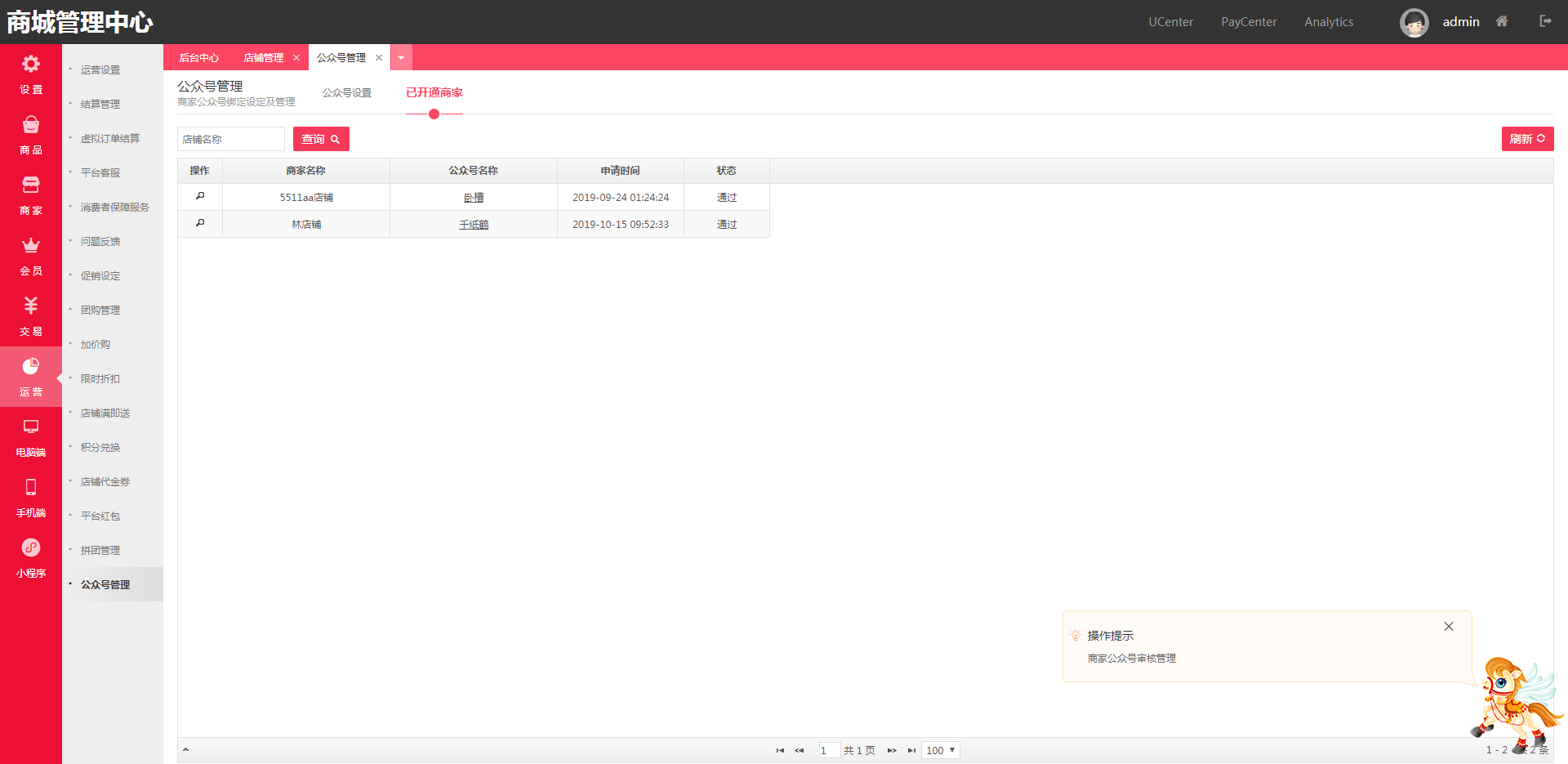Open 团购管理 in the side menu
The width and height of the screenshot is (1568, 764).
pyautogui.click(x=100, y=310)
